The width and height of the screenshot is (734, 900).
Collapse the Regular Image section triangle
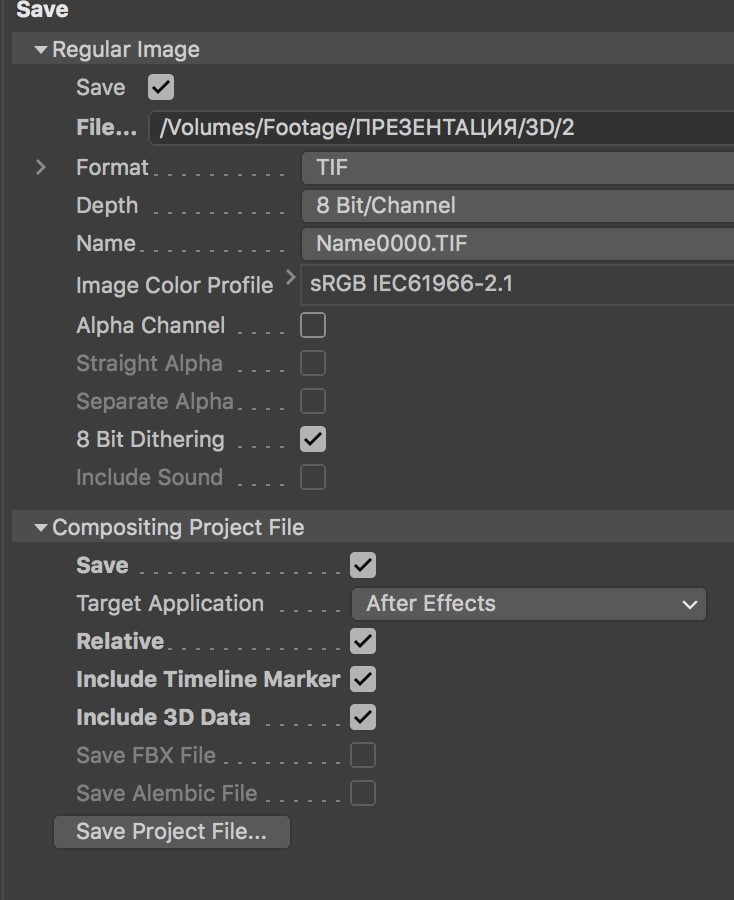tap(40, 50)
